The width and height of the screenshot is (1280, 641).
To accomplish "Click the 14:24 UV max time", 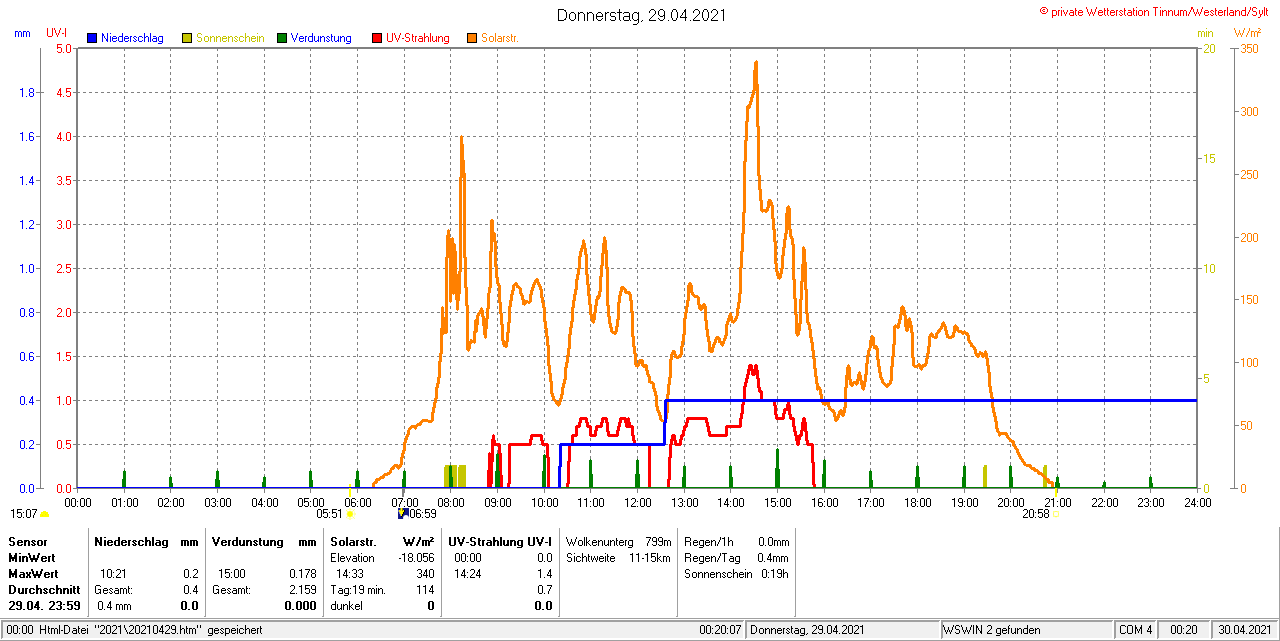I will pyautogui.click(x=467, y=574).
